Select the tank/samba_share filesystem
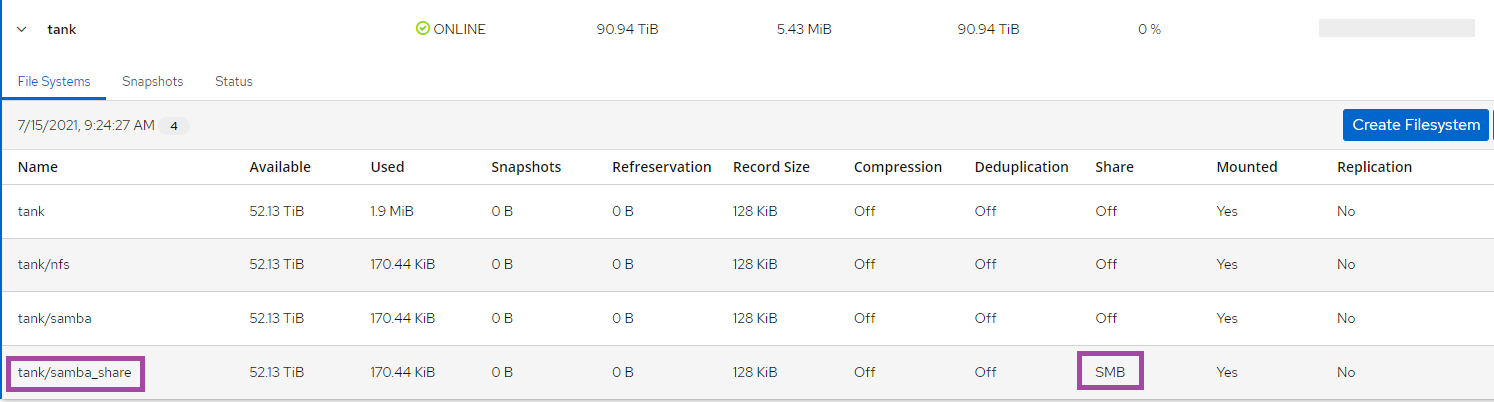Image resolution: width=1494 pixels, height=402 pixels. pos(74,373)
